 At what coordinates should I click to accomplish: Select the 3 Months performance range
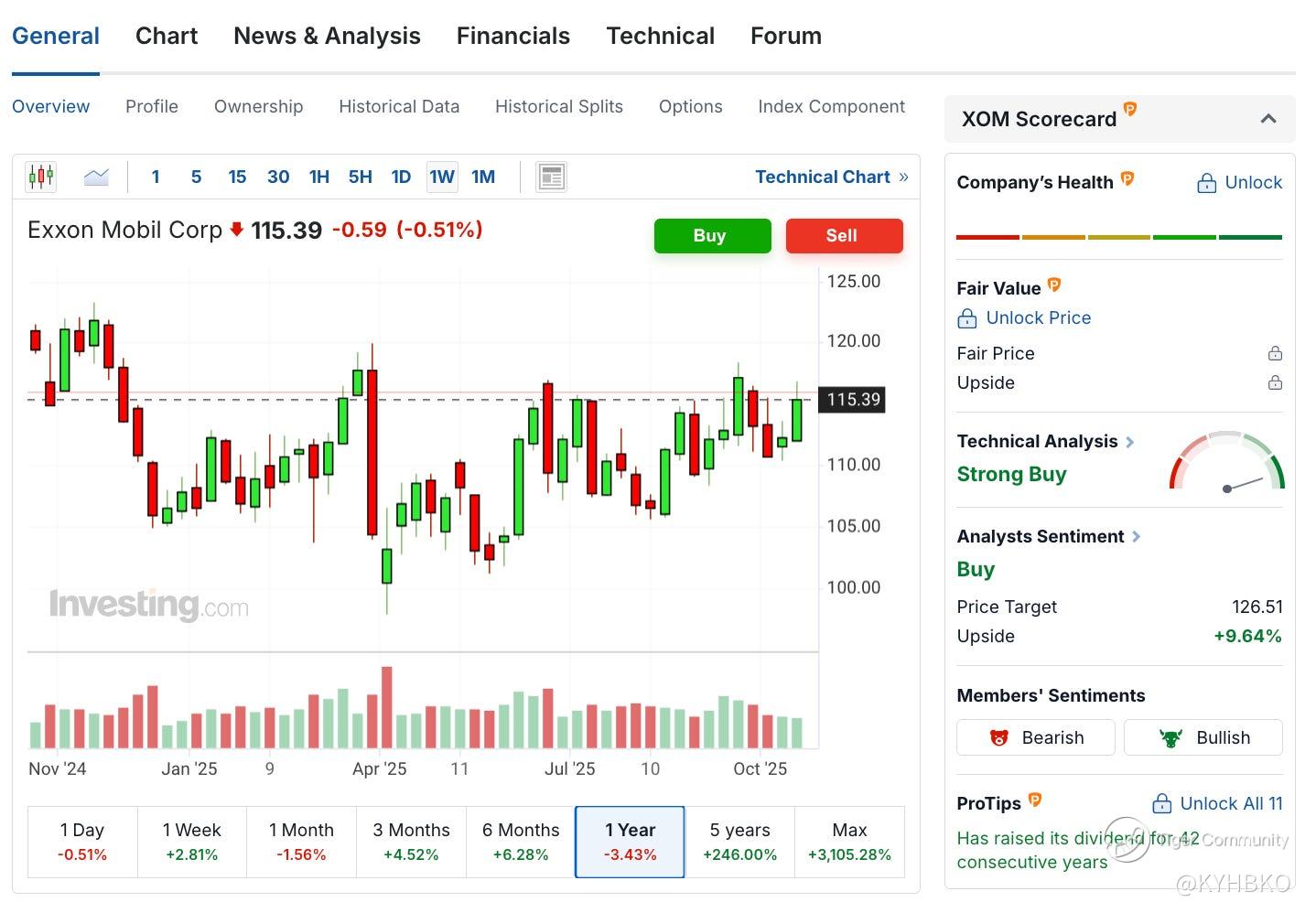[x=411, y=842]
